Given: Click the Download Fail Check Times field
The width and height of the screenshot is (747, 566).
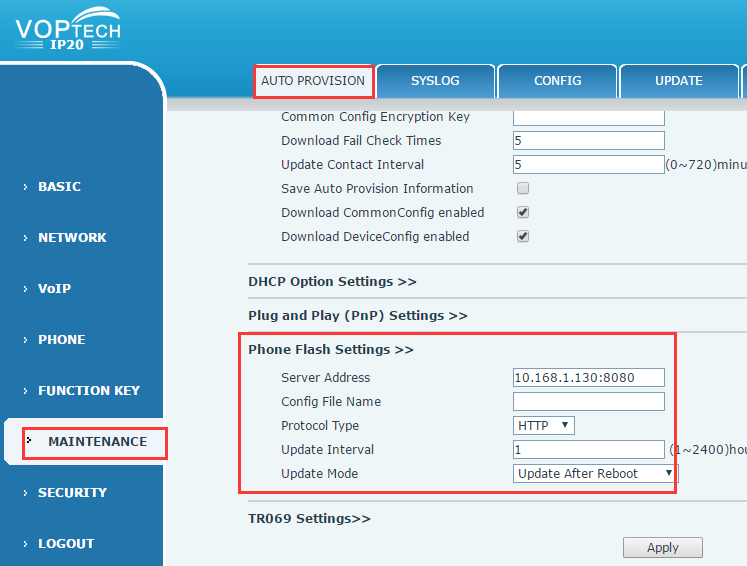Looking at the screenshot, I should [x=588, y=141].
